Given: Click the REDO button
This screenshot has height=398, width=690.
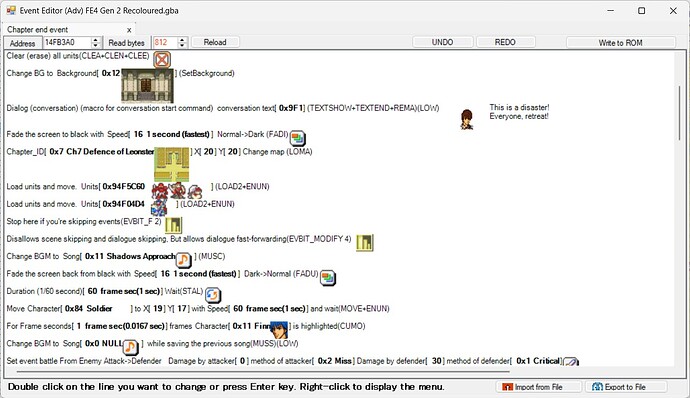Looking at the screenshot, I should pyautogui.click(x=505, y=42).
